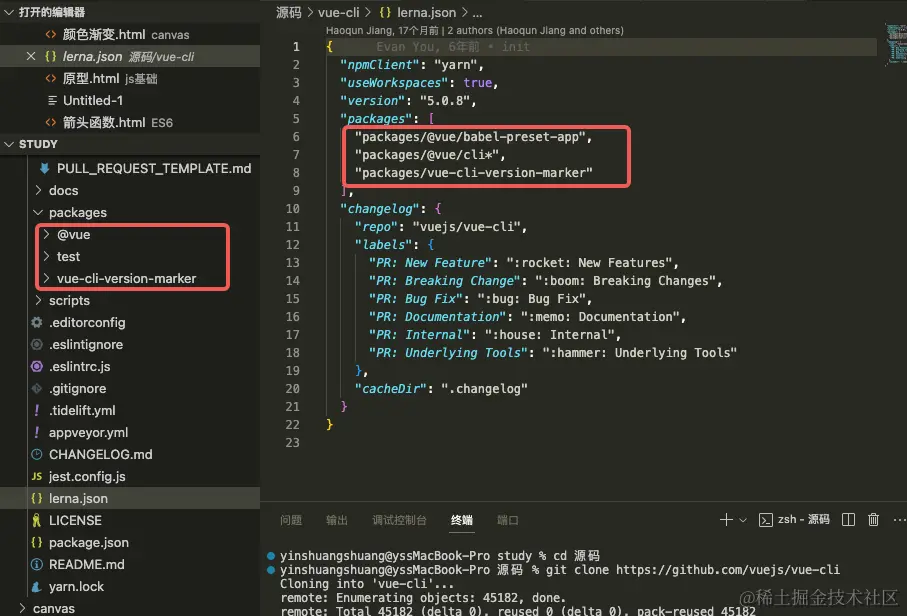The width and height of the screenshot is (907, 616).
Task: Click the YAML icon of appveyor.yml
Action: [36, 432]
